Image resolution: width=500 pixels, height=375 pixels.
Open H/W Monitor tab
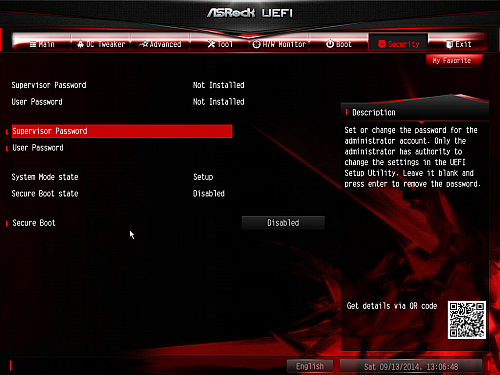click(x=279, y=44)
